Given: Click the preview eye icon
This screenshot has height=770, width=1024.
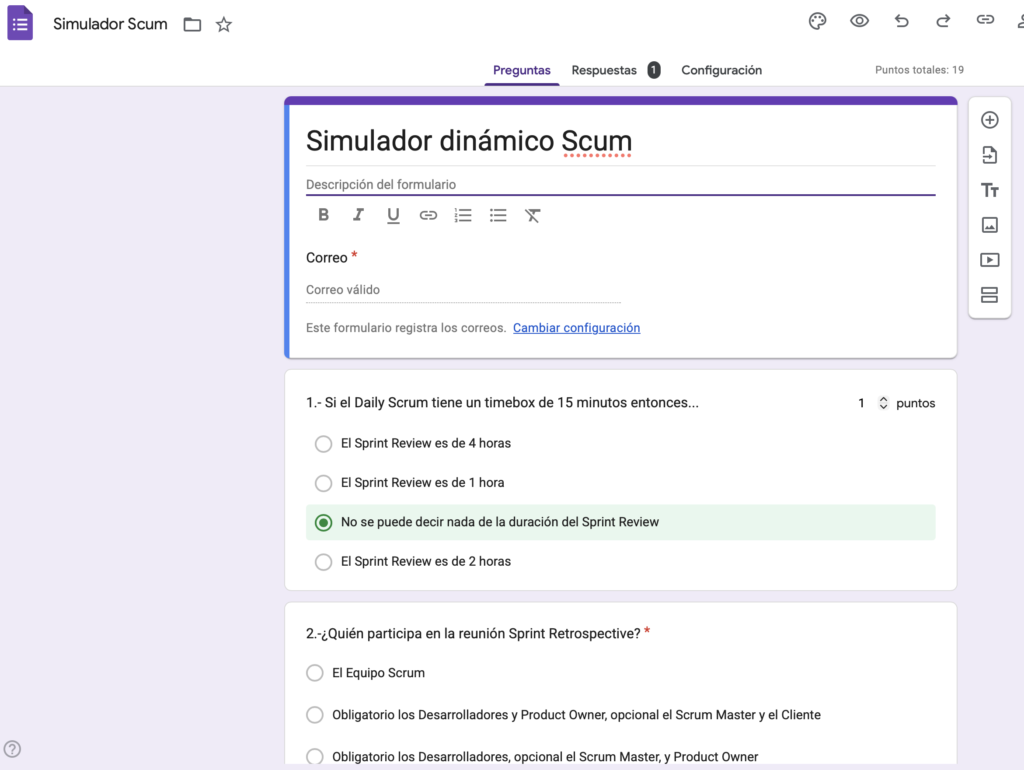Looking at the screenshot, I should point(859,22).
